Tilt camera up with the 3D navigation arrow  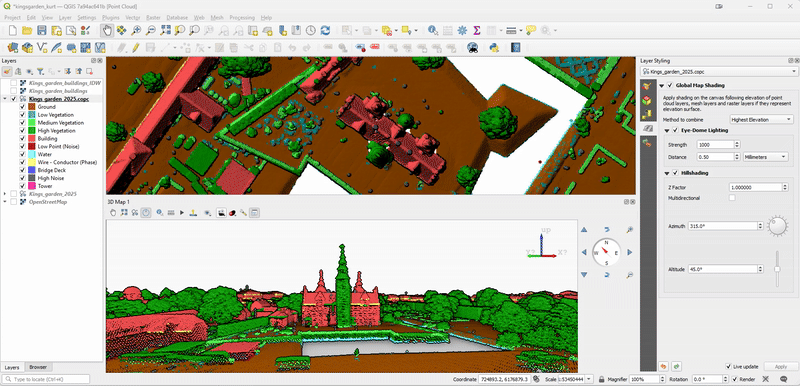(x=607, y=229)
